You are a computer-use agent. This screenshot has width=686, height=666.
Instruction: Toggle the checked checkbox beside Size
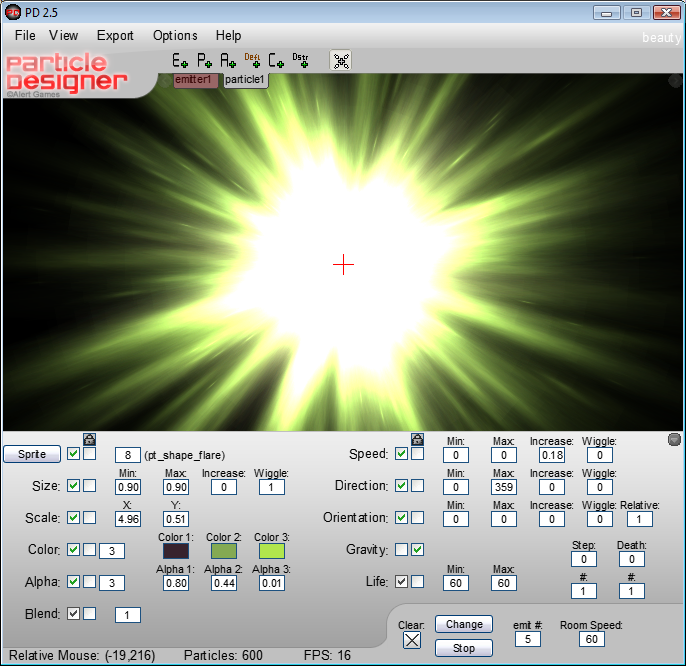(73, 486)
